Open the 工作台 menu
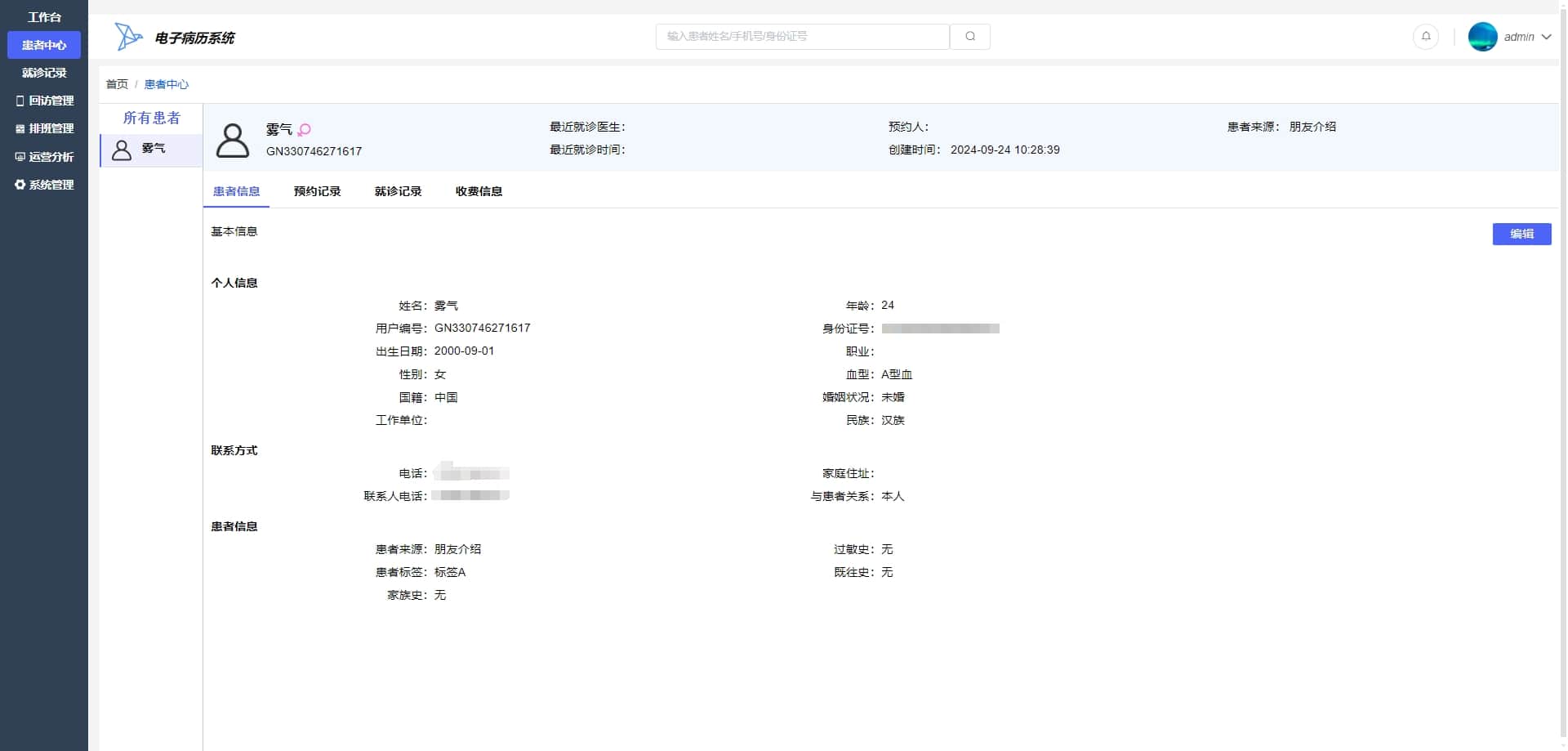Screen dimensions: 1568x751 coord(44,17)
